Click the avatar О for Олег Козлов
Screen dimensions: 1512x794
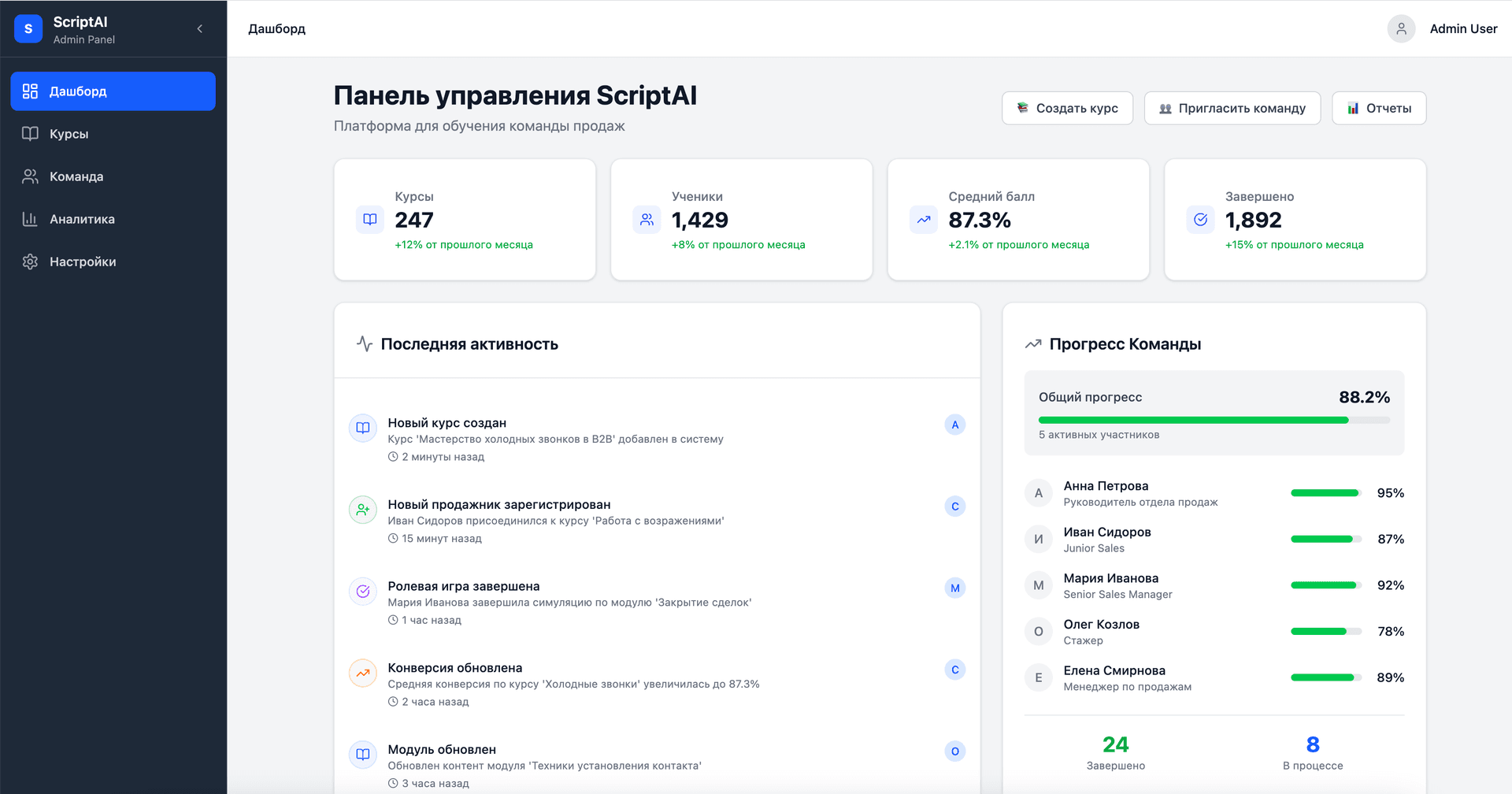[x=1039, y=632]
